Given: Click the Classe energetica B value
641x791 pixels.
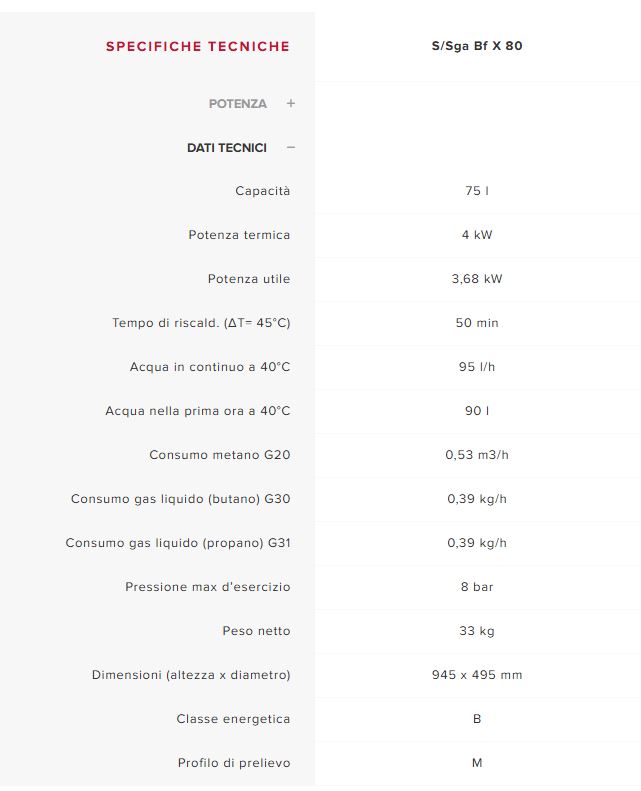Looking at the screenshot, I should 477,719.
